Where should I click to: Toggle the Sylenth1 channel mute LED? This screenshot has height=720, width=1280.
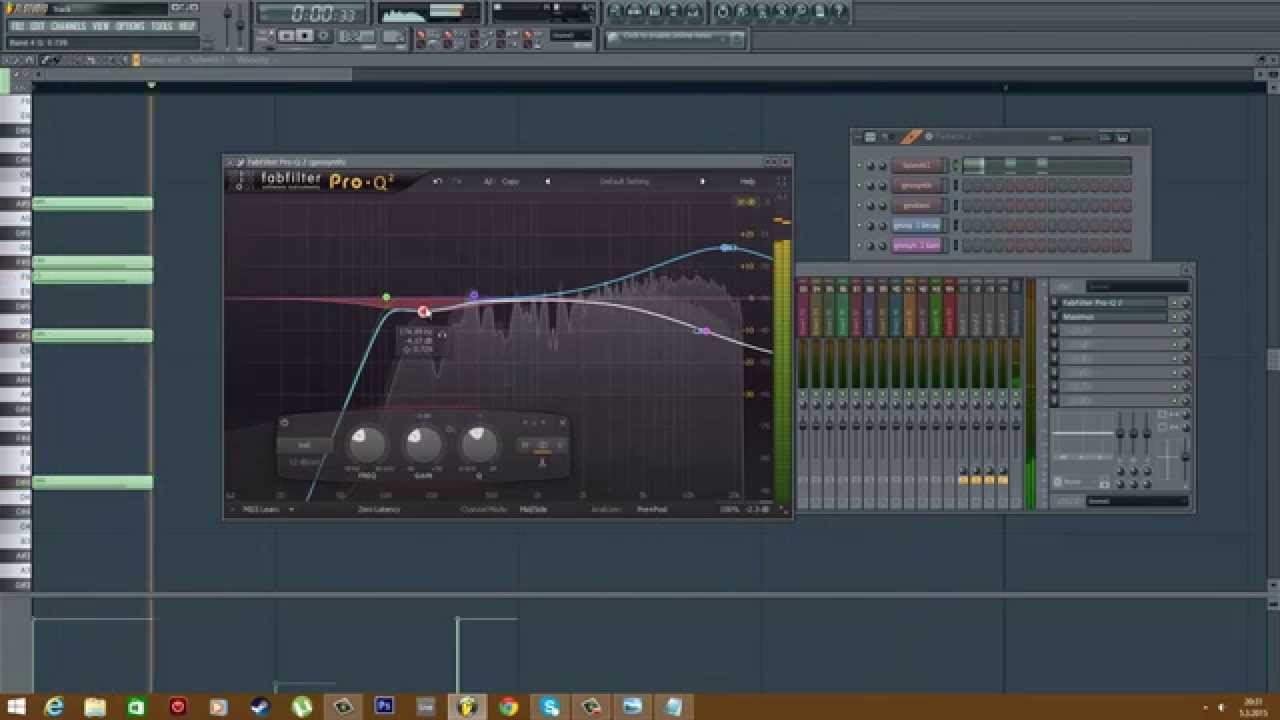tap(859, 165)
